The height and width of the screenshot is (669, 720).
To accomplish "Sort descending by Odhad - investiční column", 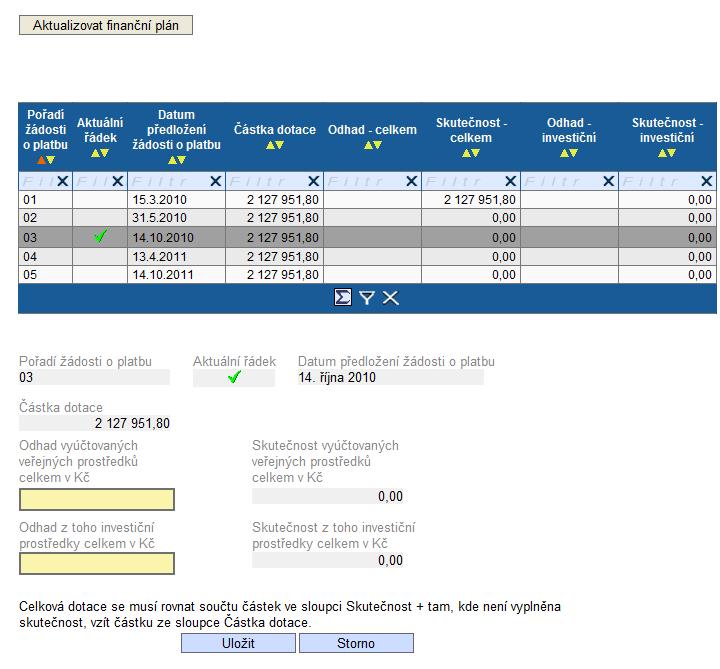I will (574, 153).
